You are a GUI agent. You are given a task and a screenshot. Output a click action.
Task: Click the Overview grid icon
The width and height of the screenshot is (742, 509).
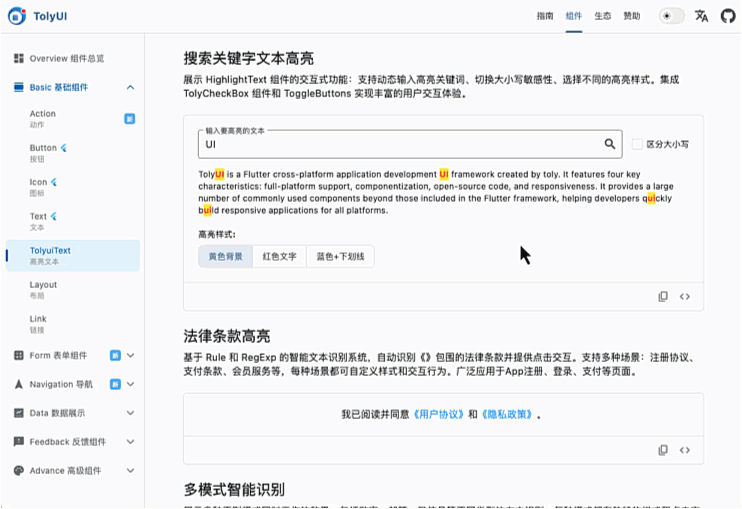18,58
